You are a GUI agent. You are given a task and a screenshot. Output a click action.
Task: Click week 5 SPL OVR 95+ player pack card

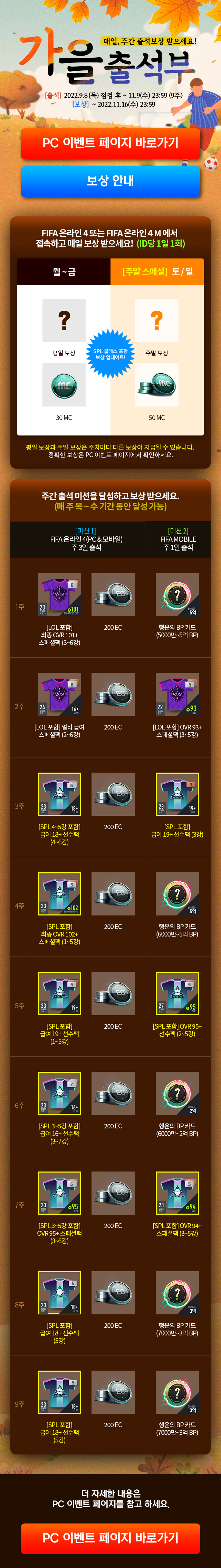pyautogui.click(x=177, y=994)
